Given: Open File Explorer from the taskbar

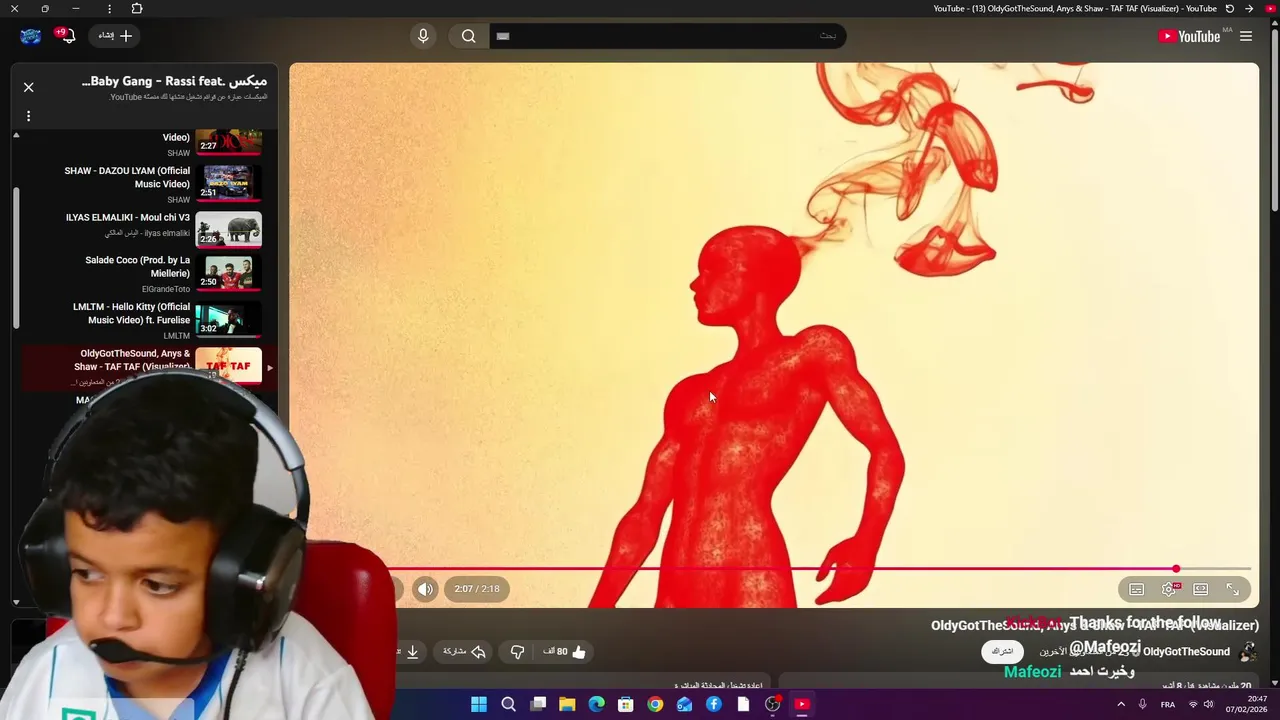Looking at the screenshot, I should 567,705.
